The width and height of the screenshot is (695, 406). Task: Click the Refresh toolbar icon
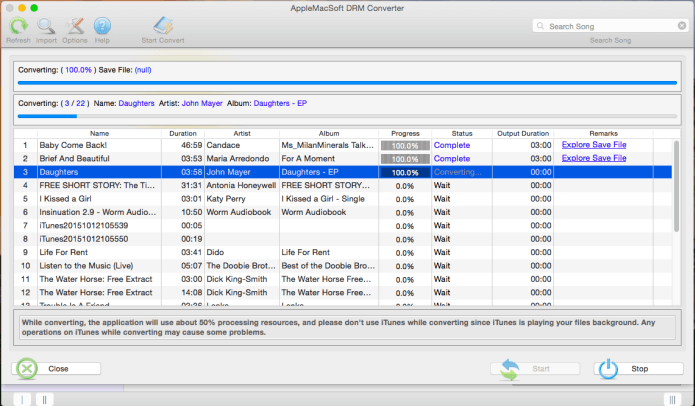click(19, 26)
